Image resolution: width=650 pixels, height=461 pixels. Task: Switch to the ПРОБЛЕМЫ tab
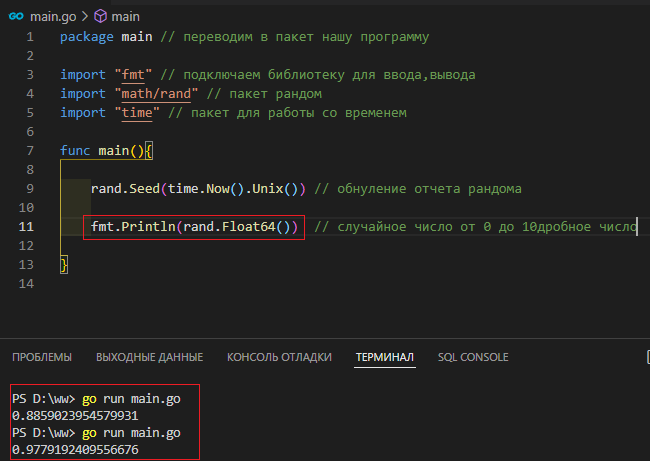(x=42, y=357)
